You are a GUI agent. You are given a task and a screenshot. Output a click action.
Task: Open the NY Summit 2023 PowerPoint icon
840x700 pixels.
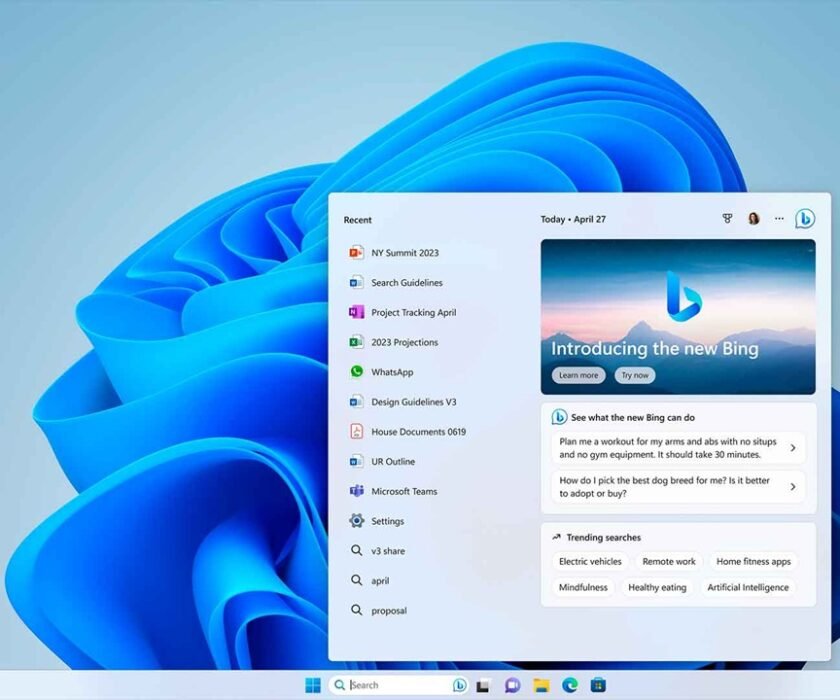point(356,252)
